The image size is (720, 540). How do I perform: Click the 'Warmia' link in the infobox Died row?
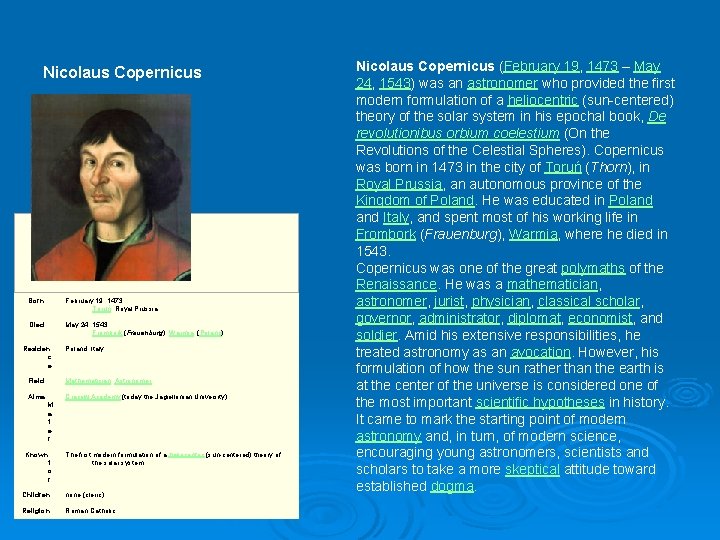[181, 333]
